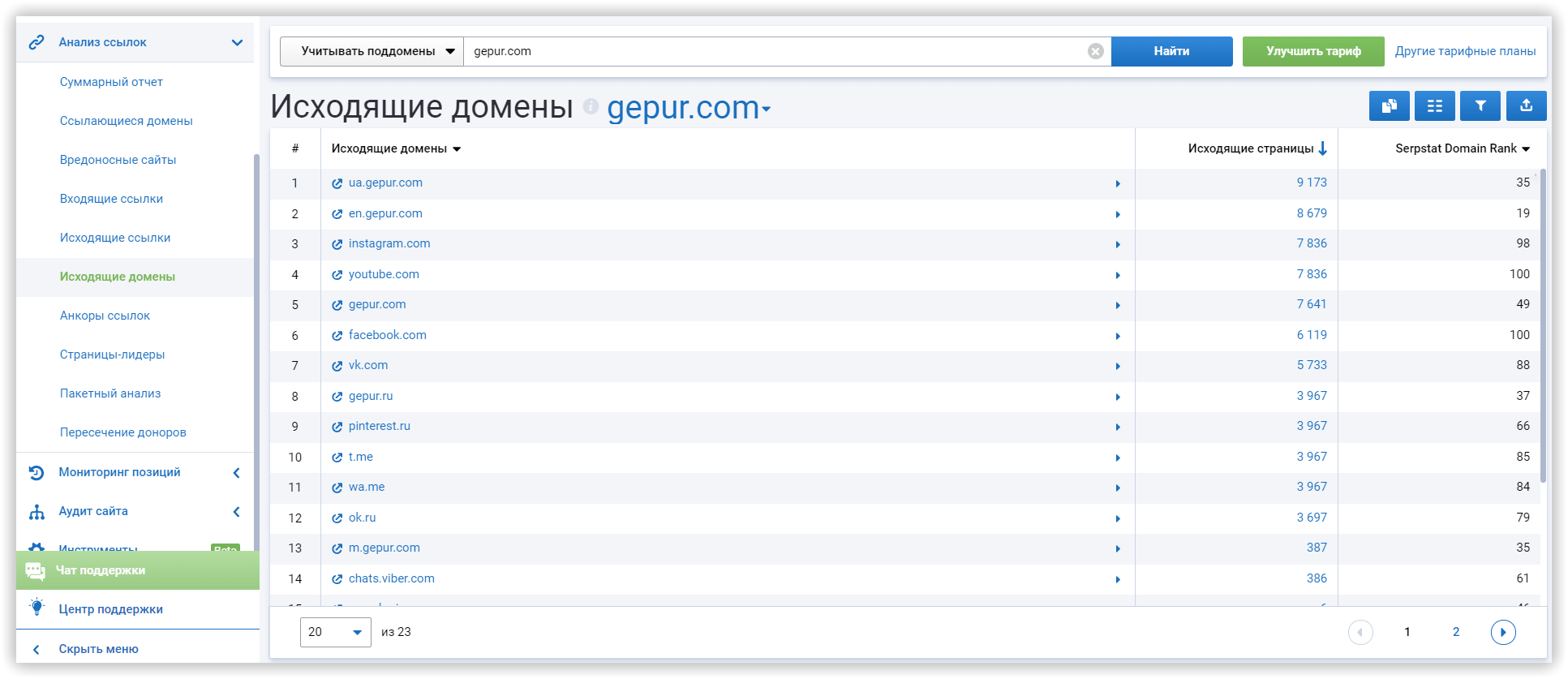Open external link icon for instagram.com
The image size is (1568, 679).
[x=337, y=244]
